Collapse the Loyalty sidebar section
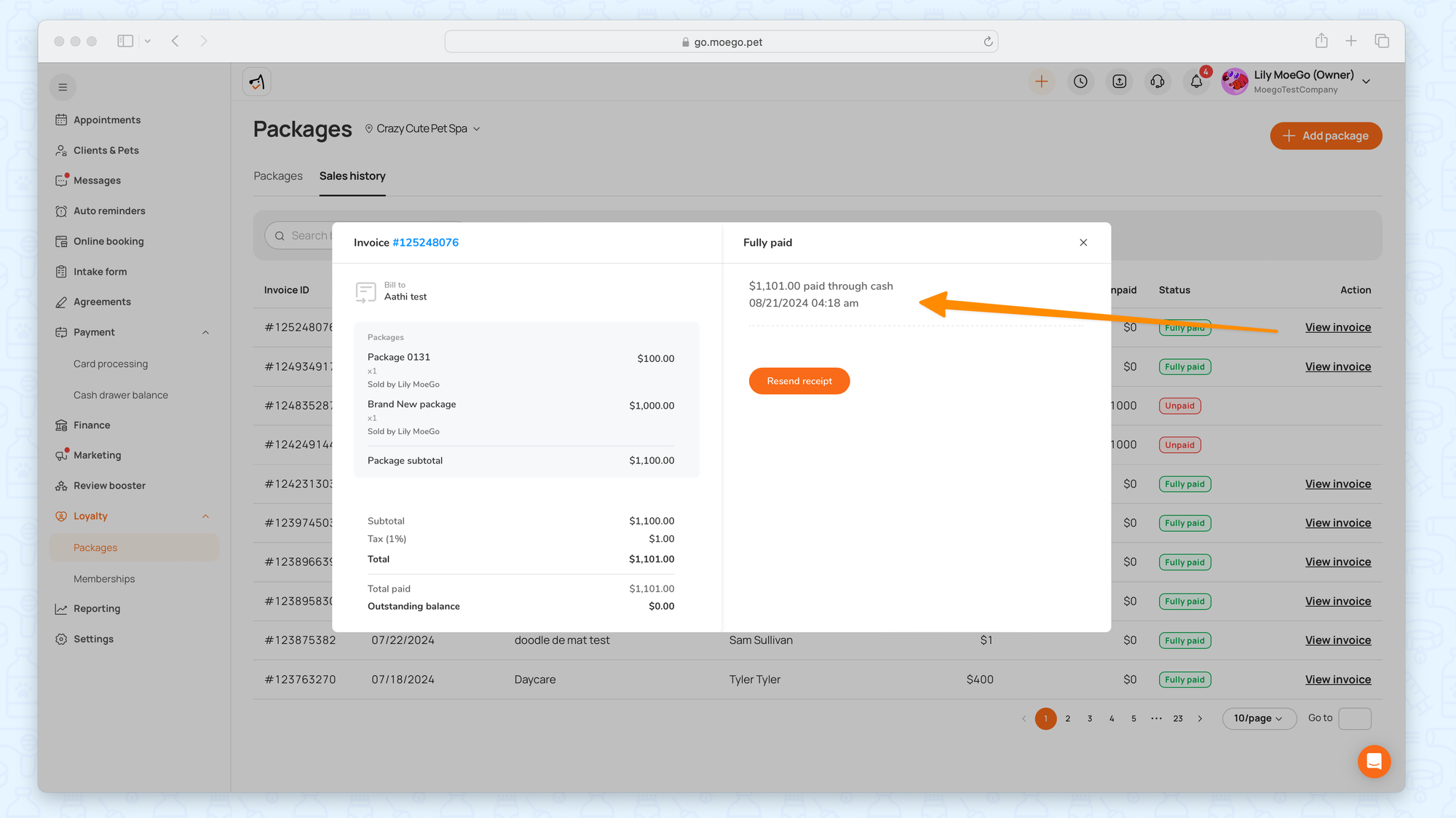Screen dimensions: 1456x818 pyautogui.click(x=205, y=516)
